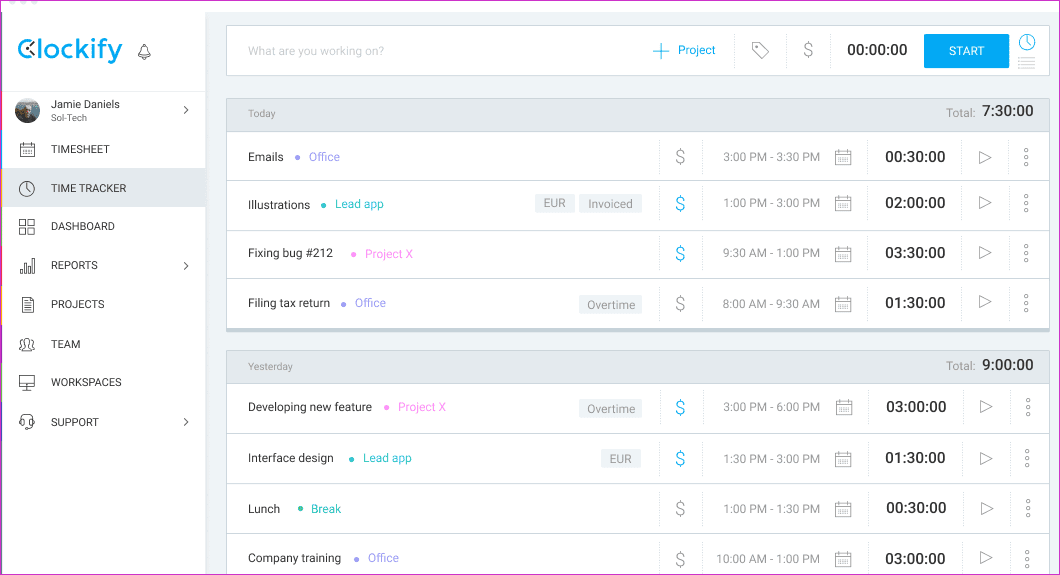Viewport: 1060px width, 575px height.
Task: Toggle the billable status of Fixing bug #212
Action: click(680, 253)
